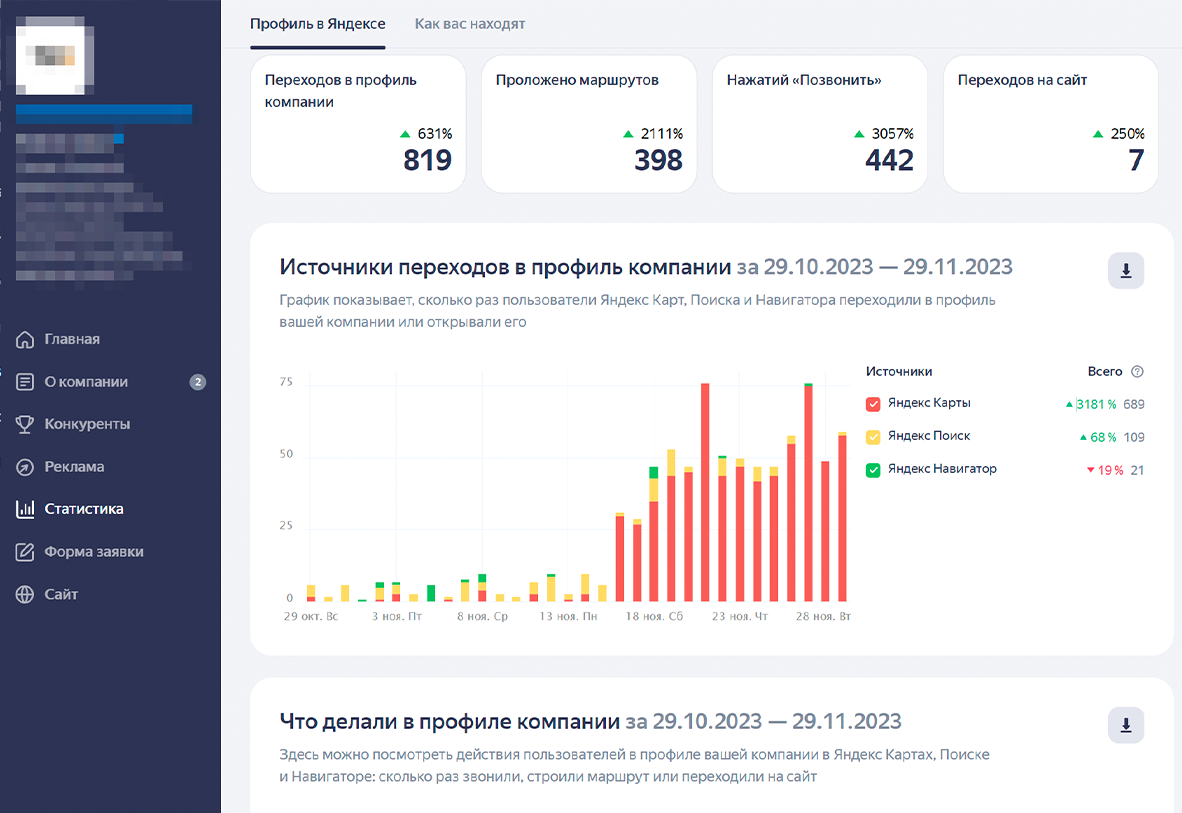Click the 3181 % growth value
The height and width of the screenshot is (813, 1182).
tap(1097, 404)
